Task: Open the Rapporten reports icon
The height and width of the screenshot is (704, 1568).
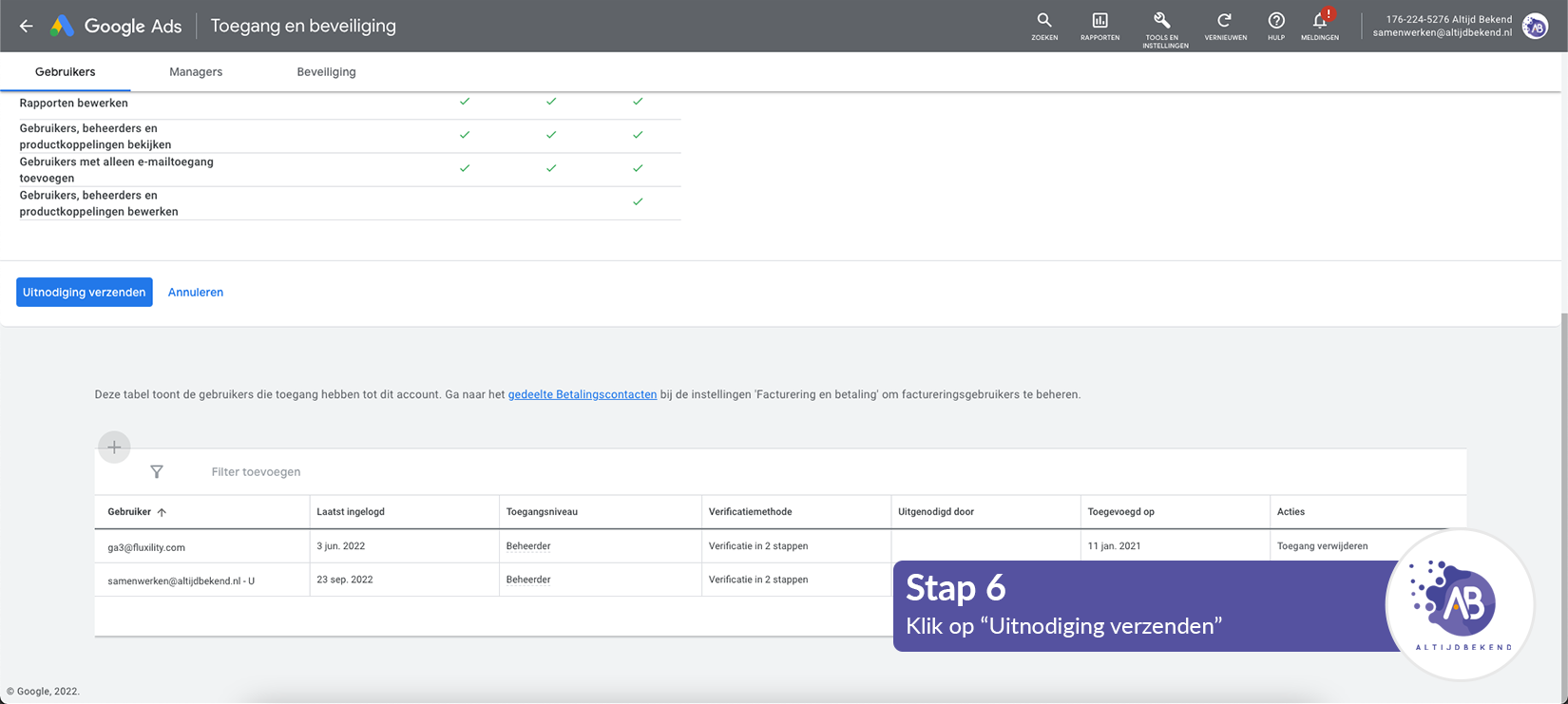Action: coord(1100,21)
